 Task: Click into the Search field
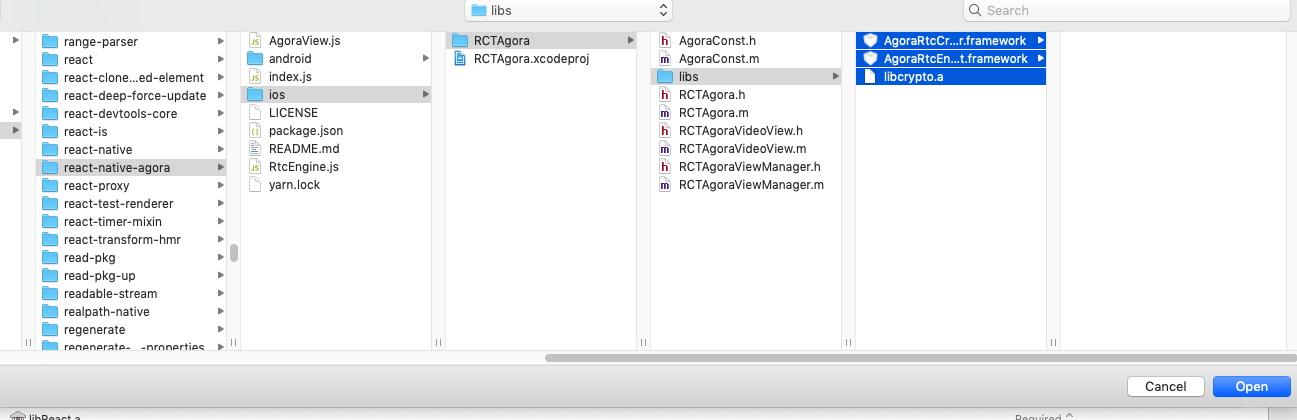click(x=1126, y=10)
